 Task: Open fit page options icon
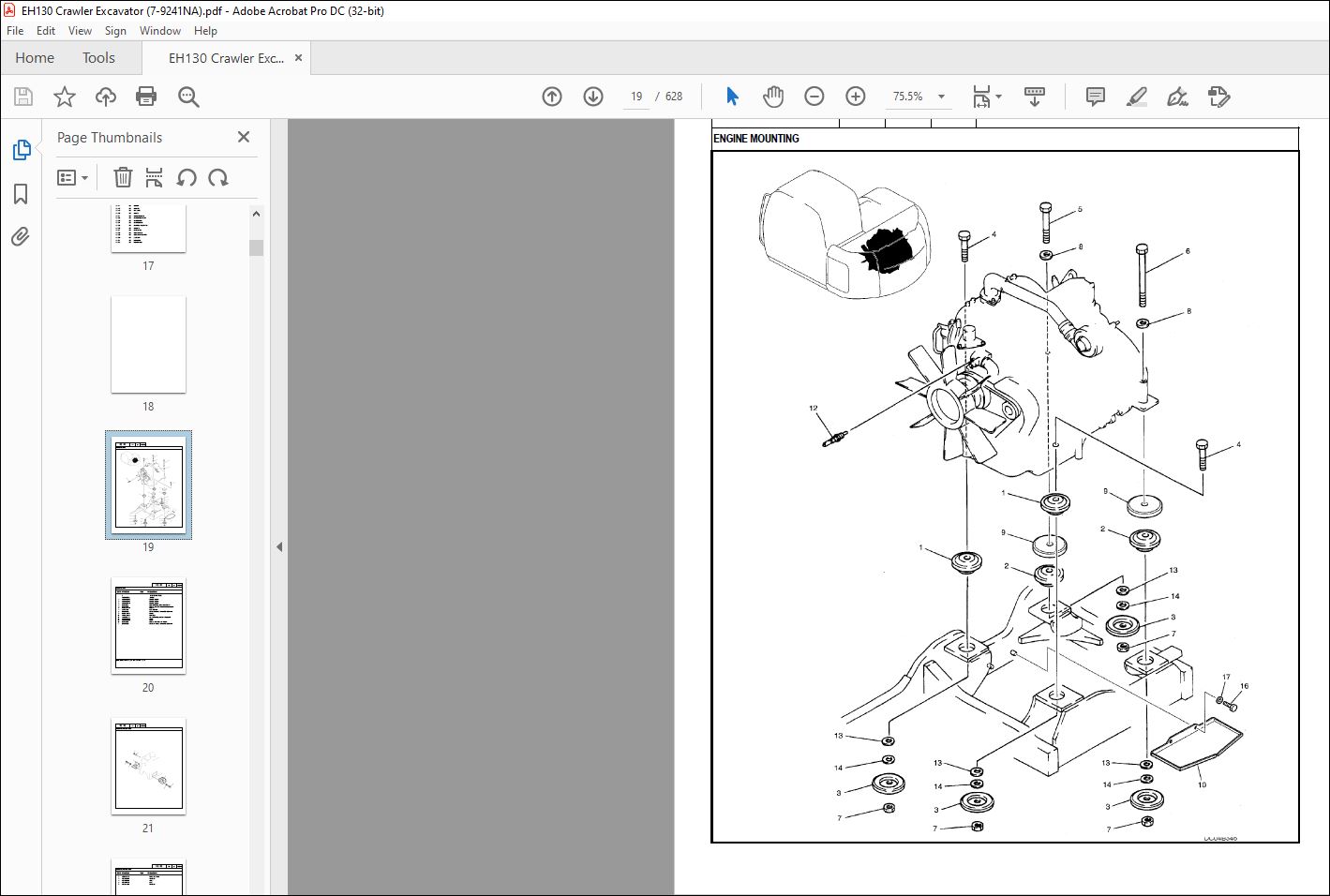[981, 97]
